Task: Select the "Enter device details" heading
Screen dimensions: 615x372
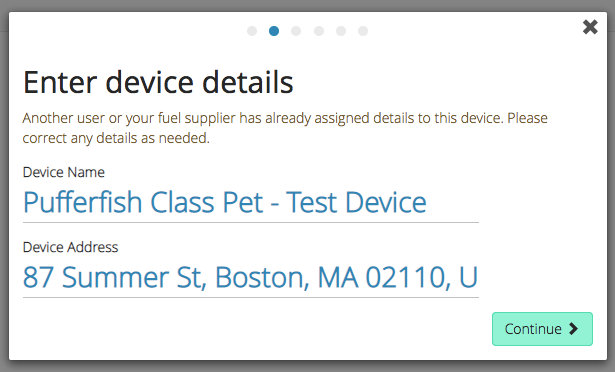Action: tap(158, 82)
